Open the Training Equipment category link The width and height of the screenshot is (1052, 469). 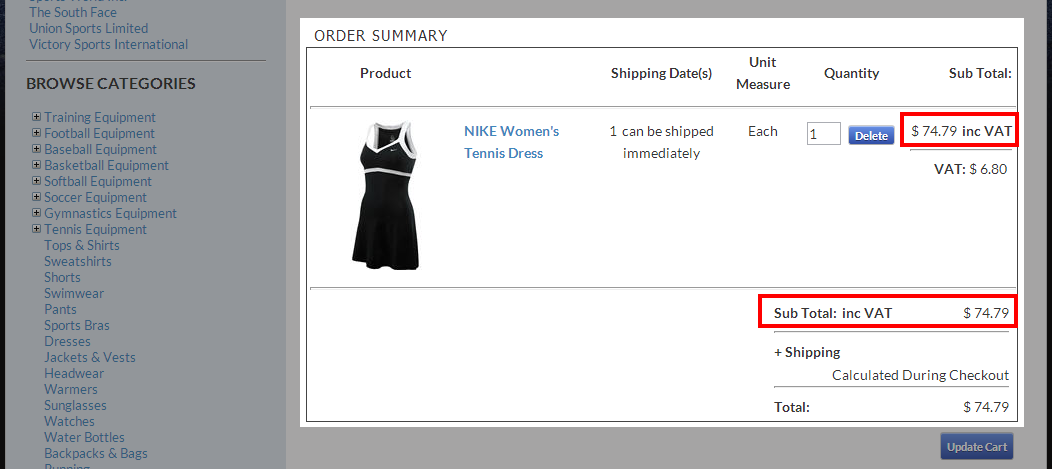coord(100,117)
